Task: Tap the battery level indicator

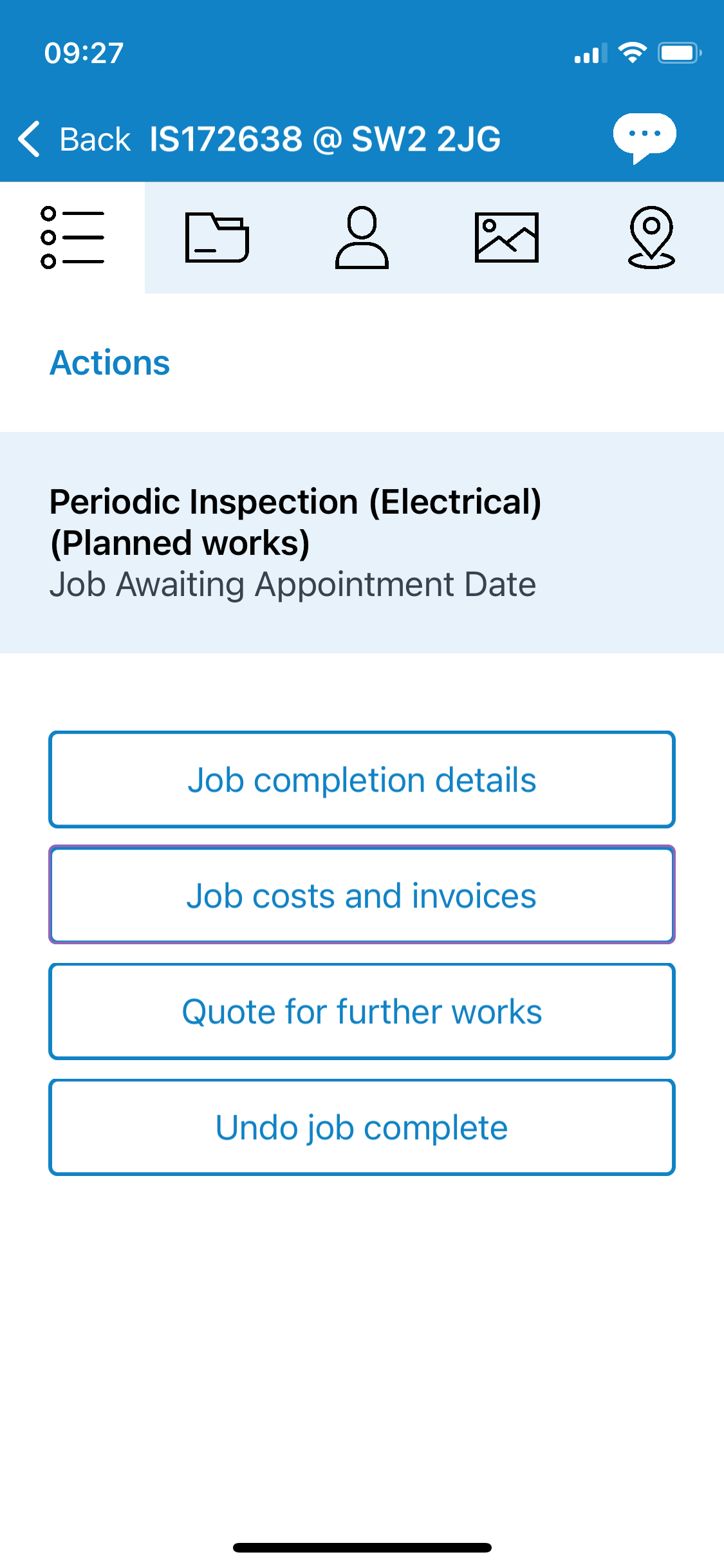Action: point(679,53)
